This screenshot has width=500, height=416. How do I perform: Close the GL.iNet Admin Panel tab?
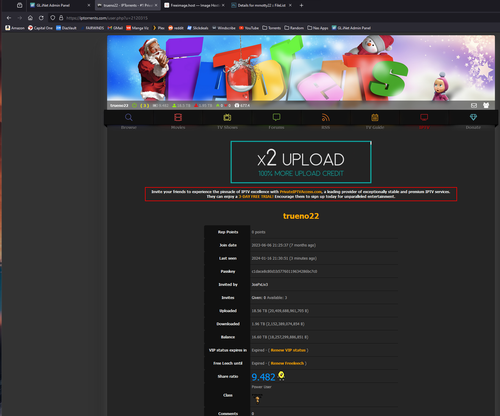89,5
